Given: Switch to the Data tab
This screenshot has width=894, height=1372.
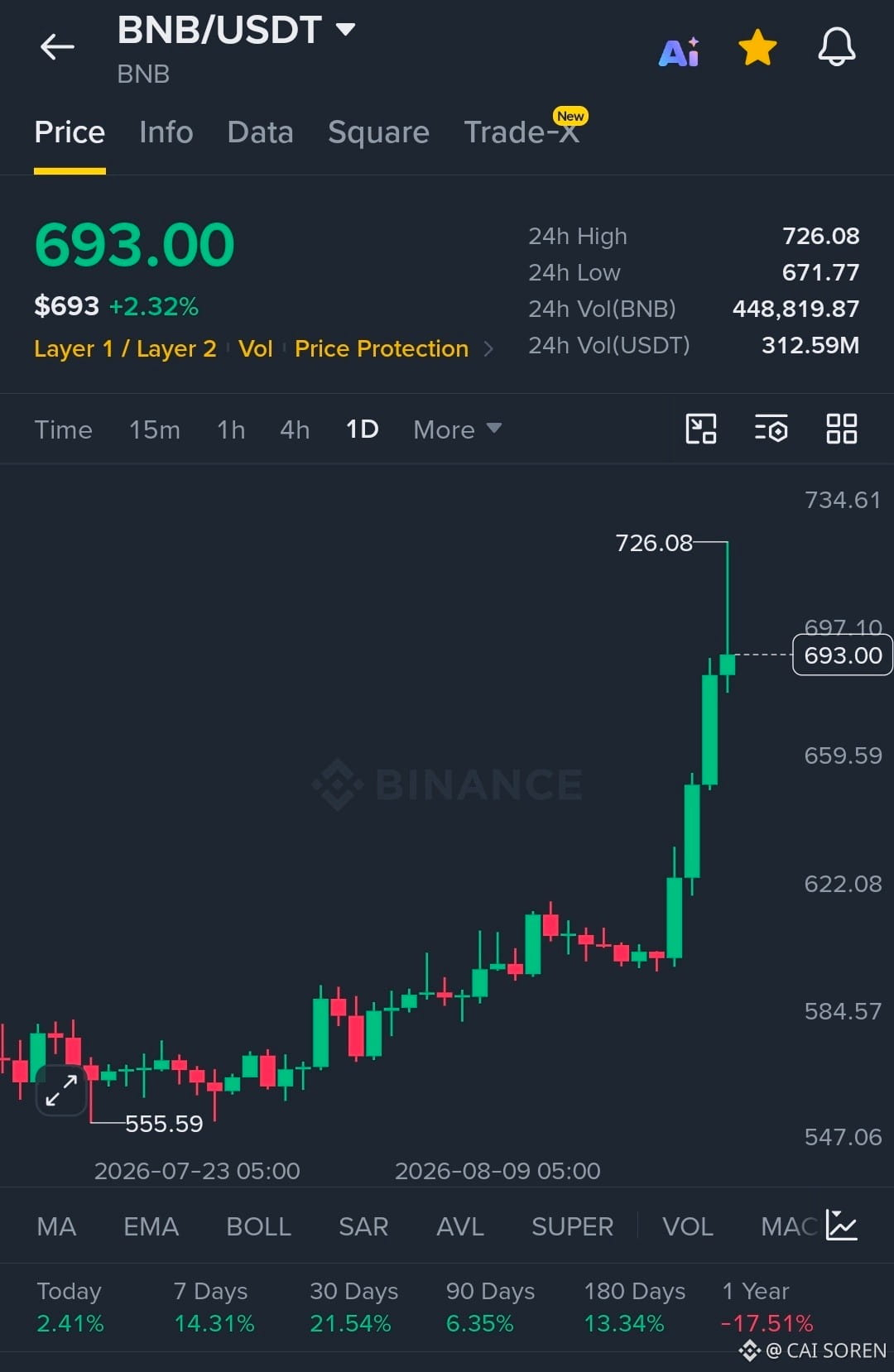Looking at the screenshot, I should (260, 132).
